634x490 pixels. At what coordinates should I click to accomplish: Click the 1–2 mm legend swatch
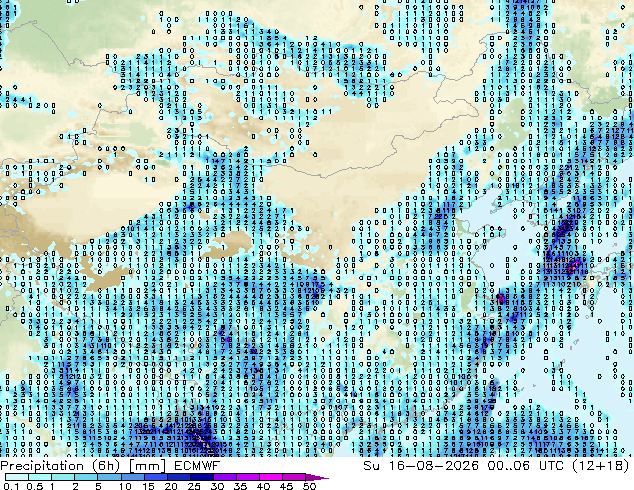[63, 477]
